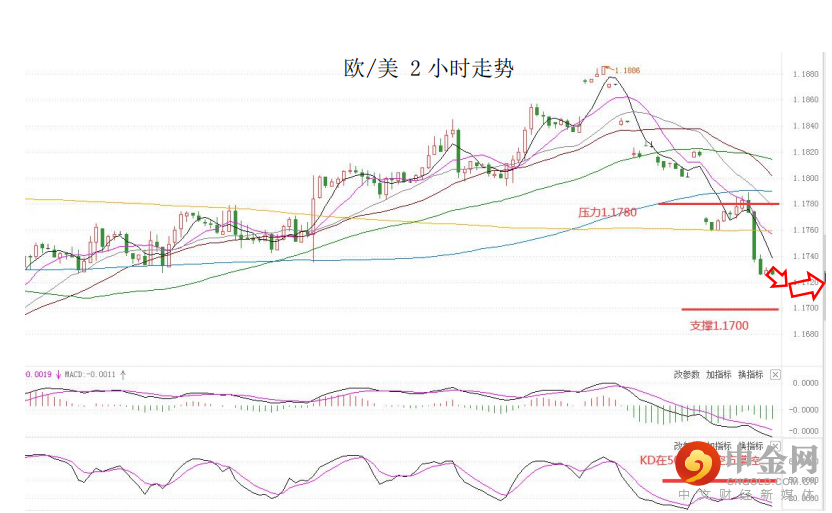Screen dimensions: 832x513
Task: Click the 1.1780 price axis label
Action: point(805,204)
